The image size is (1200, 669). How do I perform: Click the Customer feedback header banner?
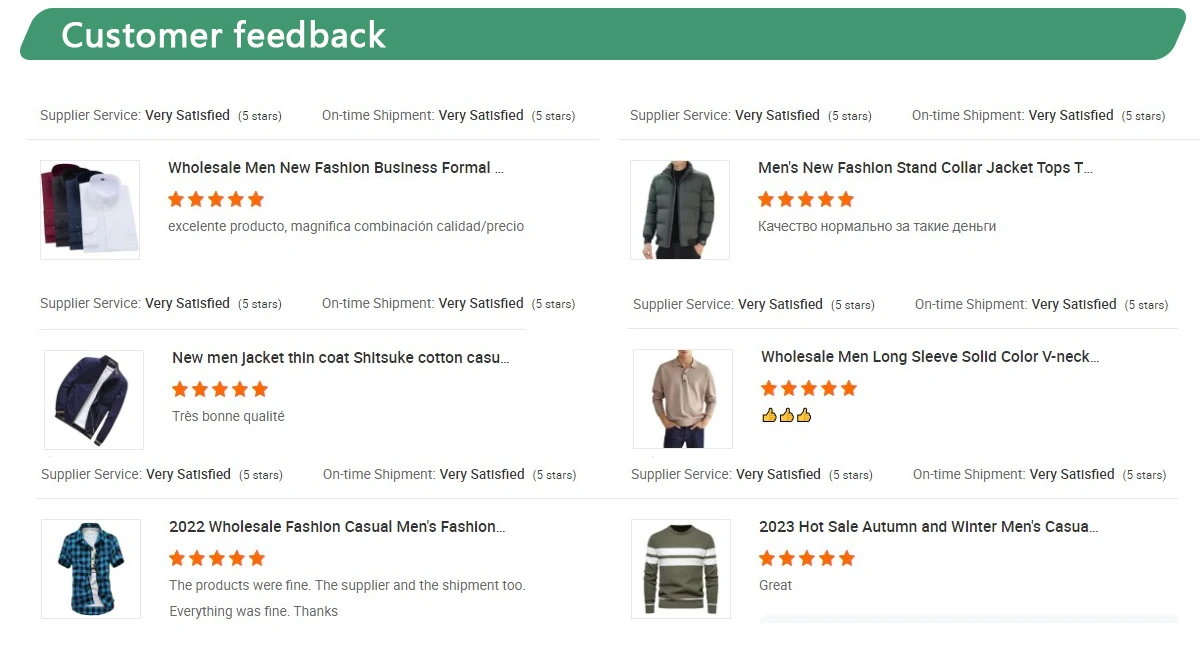[x=600, y=35]
